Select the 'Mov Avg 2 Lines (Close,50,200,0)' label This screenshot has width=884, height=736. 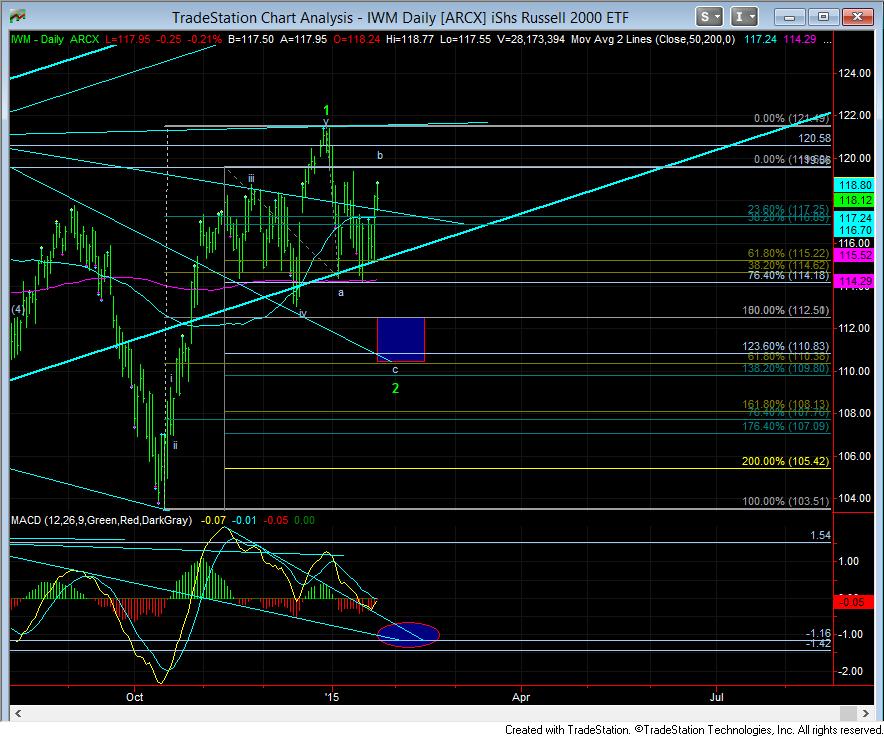point(653,39)
